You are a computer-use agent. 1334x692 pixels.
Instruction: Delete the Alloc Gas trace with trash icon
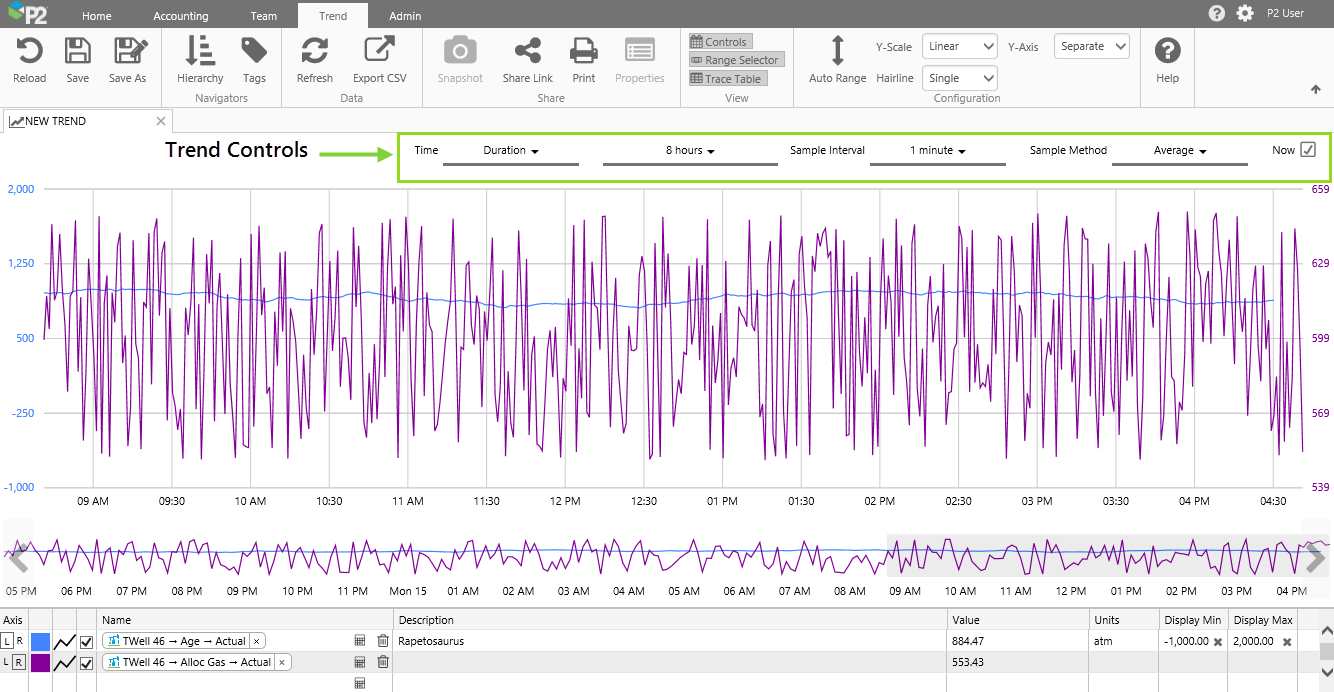pyautogui.click(x=383, y=662)
